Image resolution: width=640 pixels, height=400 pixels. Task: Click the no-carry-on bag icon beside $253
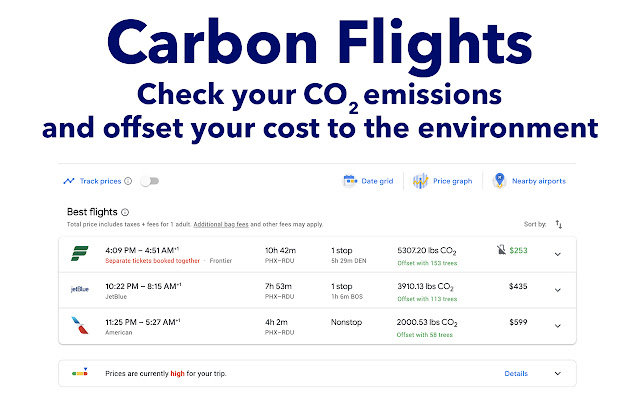click(500, 249)
